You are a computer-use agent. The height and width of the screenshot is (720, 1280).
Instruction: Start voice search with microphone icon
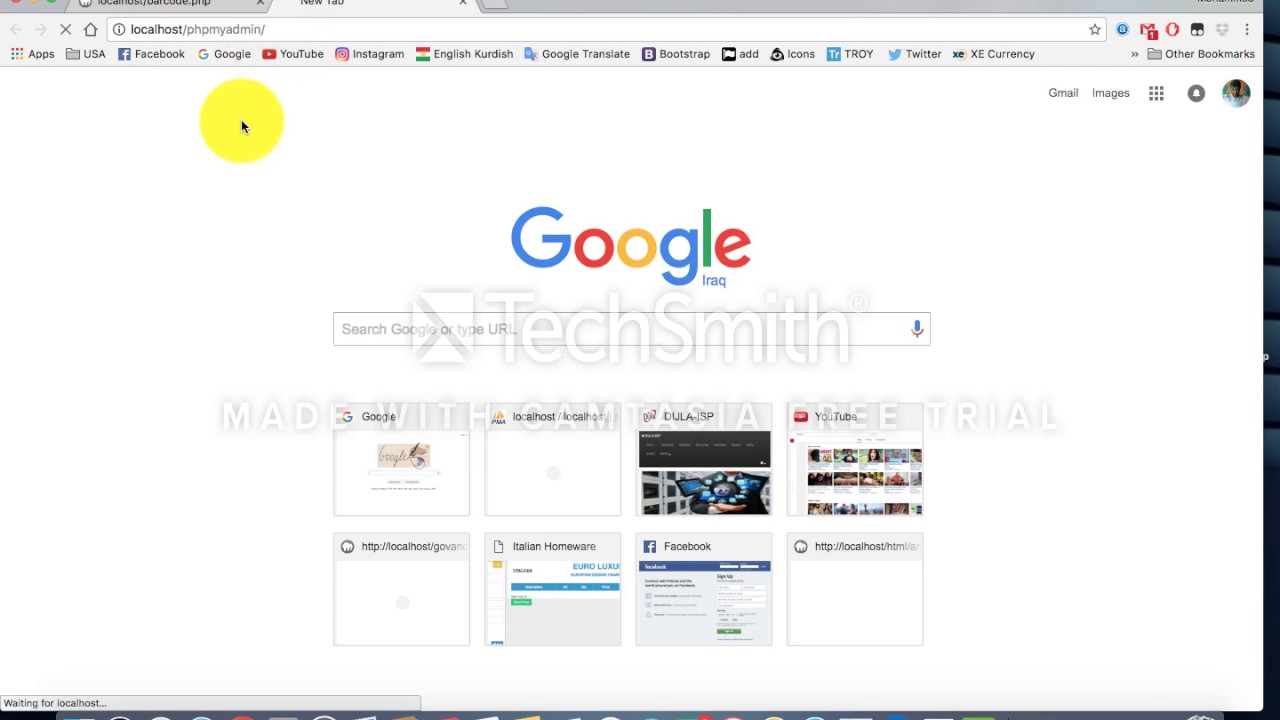point(917,329)
